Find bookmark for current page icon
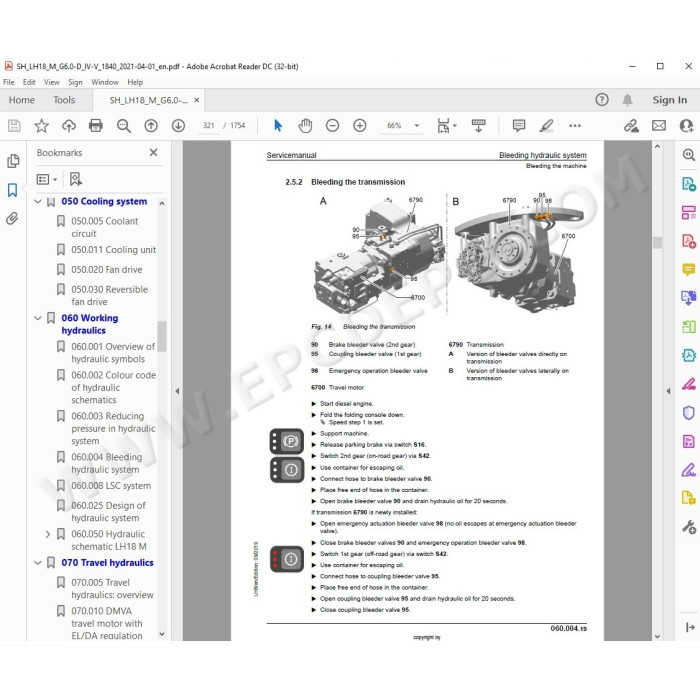Viewport: 700px width, 700px height. click(x=76, y=179)
